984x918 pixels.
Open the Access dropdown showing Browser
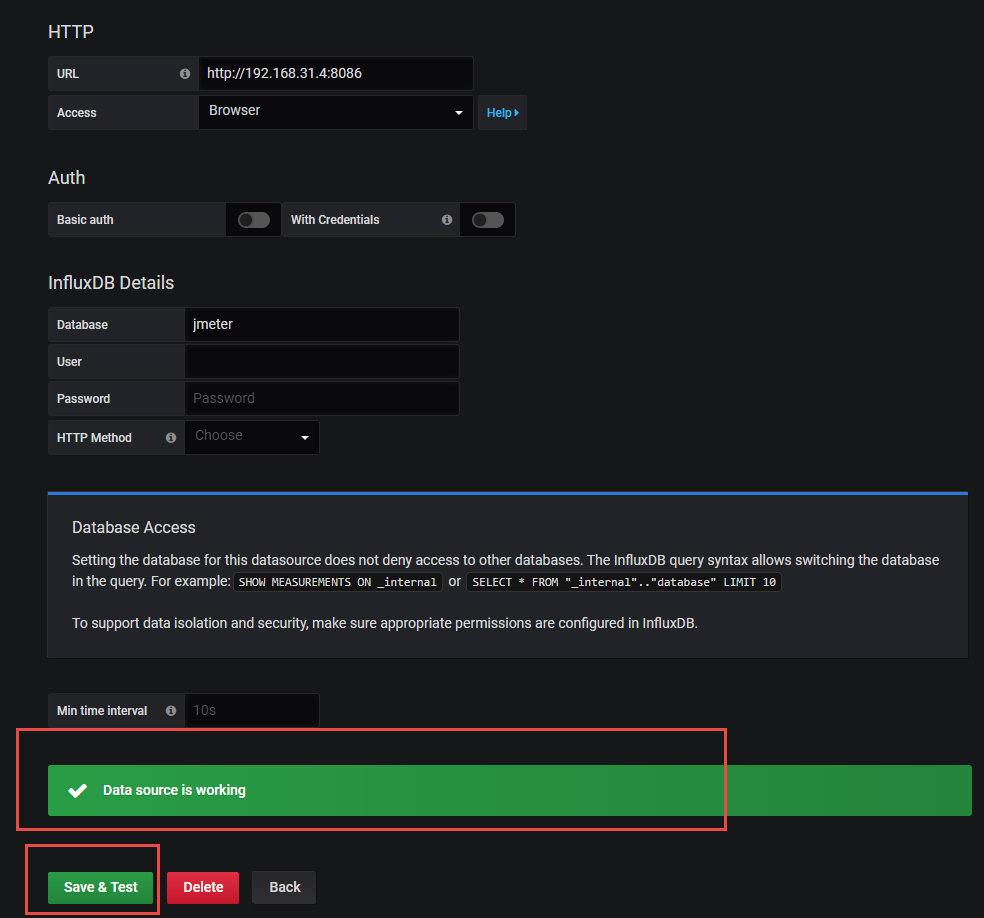(335, 112)
